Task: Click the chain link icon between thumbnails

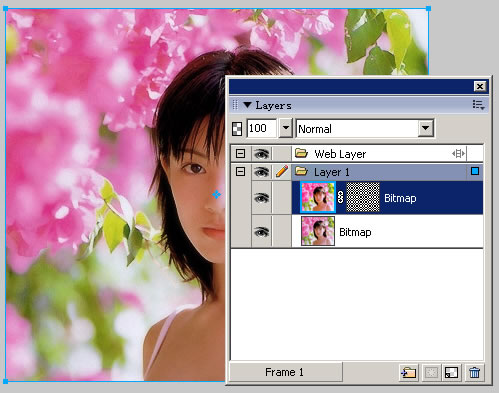Action: pyautogui.click(x=340, y=197)
